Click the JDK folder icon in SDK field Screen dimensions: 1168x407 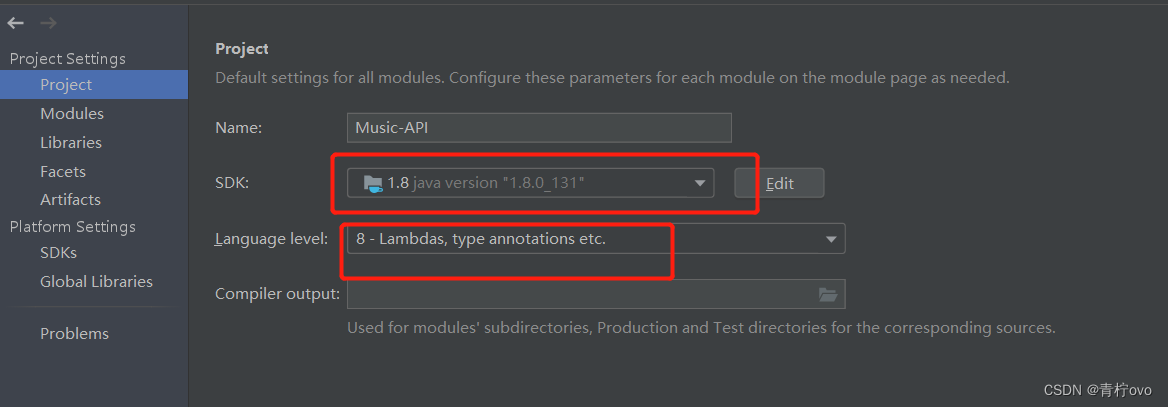click(x=372, y=183)
